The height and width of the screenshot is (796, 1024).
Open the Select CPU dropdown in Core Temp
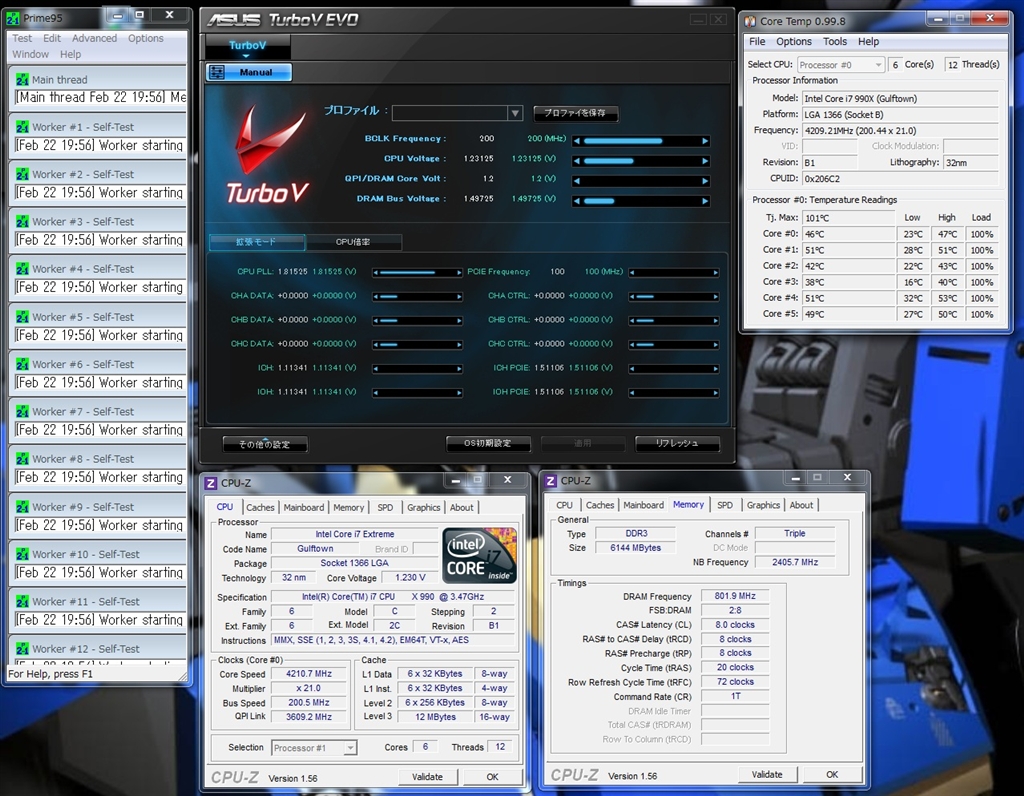click(x=841, y=65)
